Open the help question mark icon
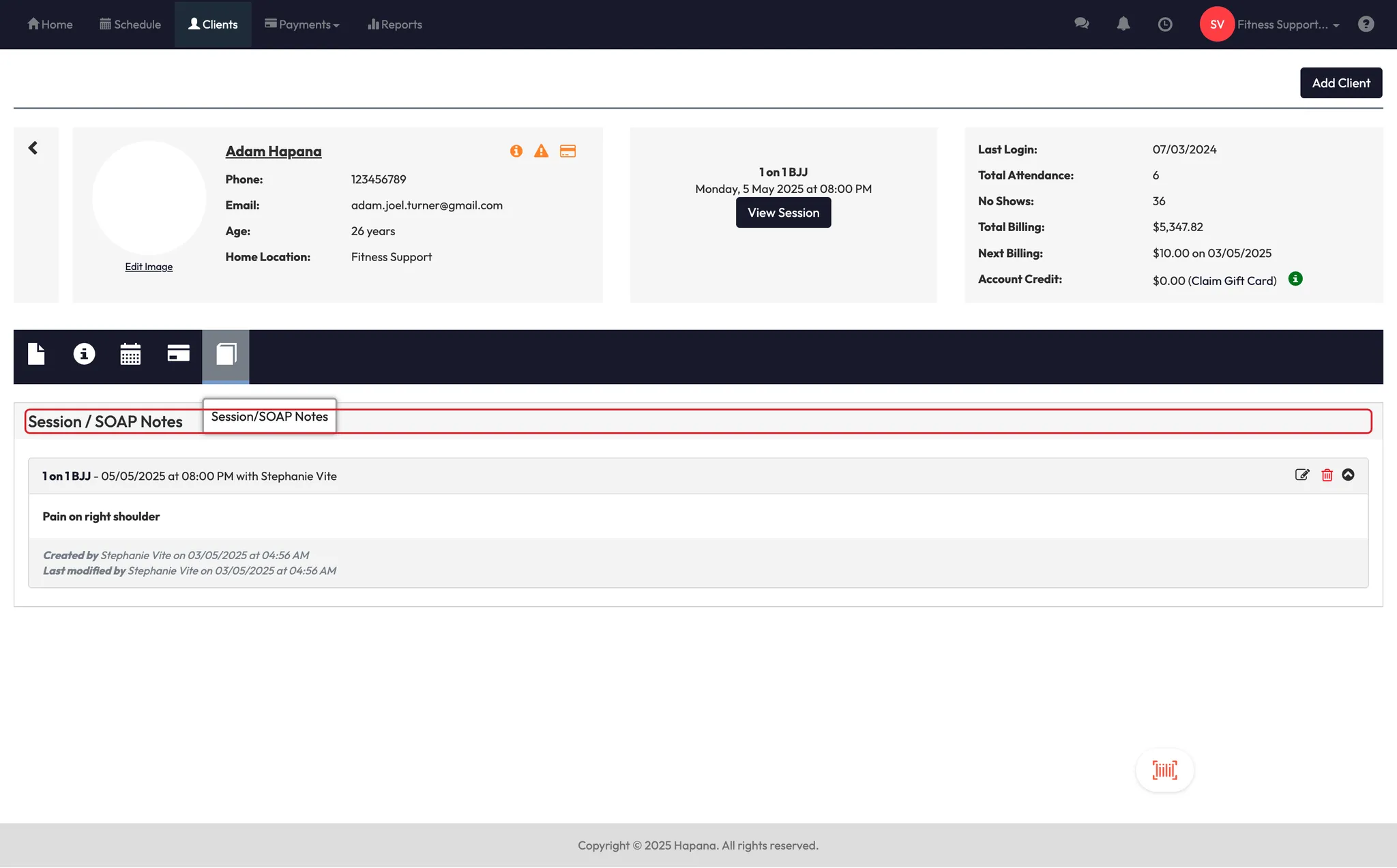This screenshot has height=868, width=1397. (x=1366, y=24)
